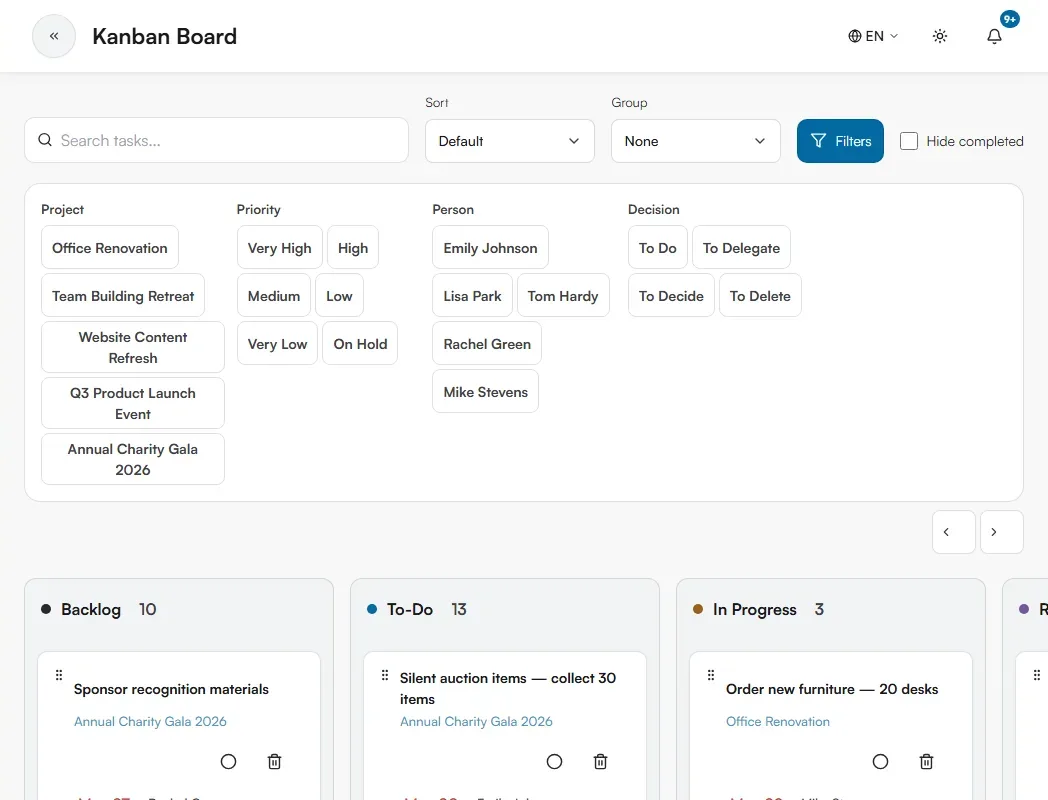Open Sponsor recognition materials task title
1048x800 pixels.
tap(171, 689)
